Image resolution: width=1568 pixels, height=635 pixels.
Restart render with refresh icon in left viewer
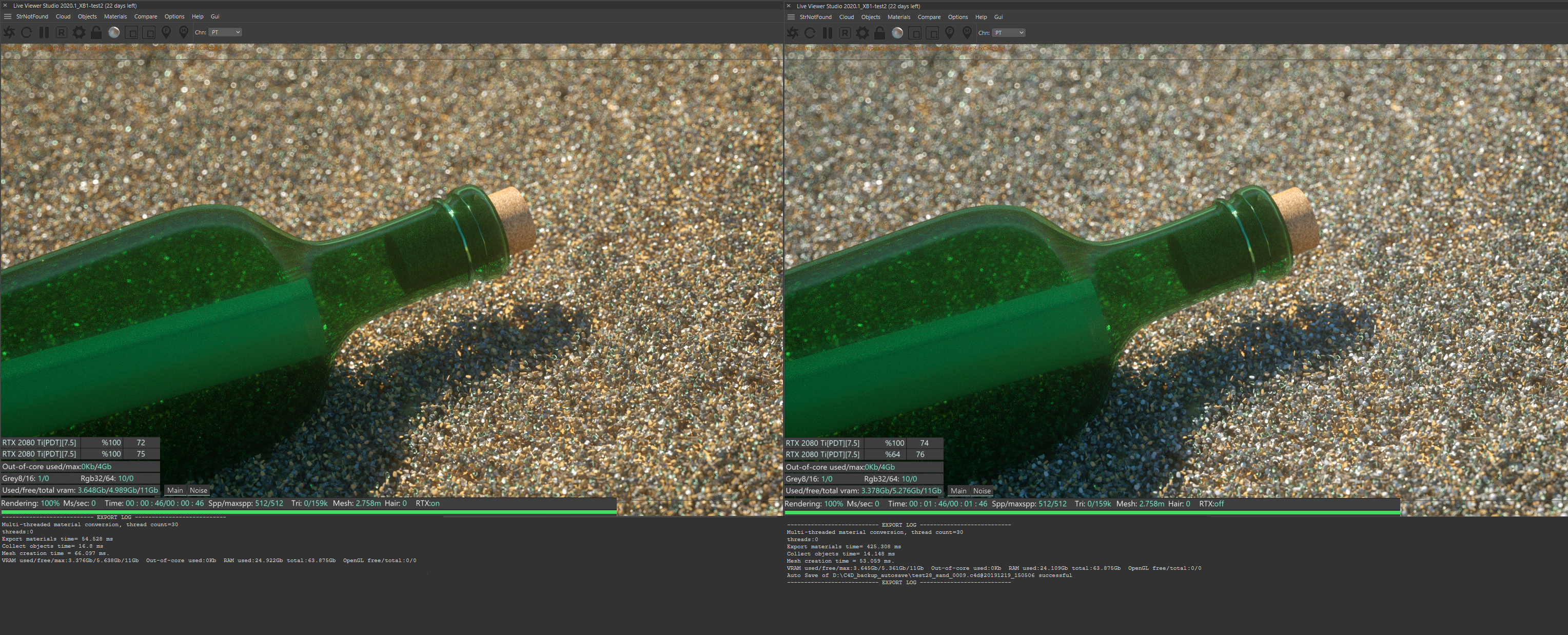26,32
